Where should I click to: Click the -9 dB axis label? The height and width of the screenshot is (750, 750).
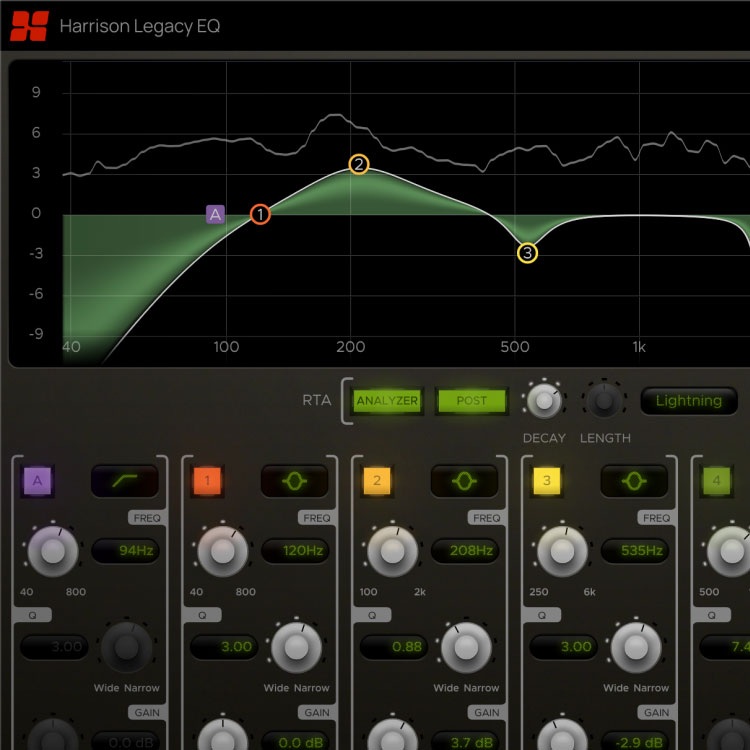coord(35,333)
